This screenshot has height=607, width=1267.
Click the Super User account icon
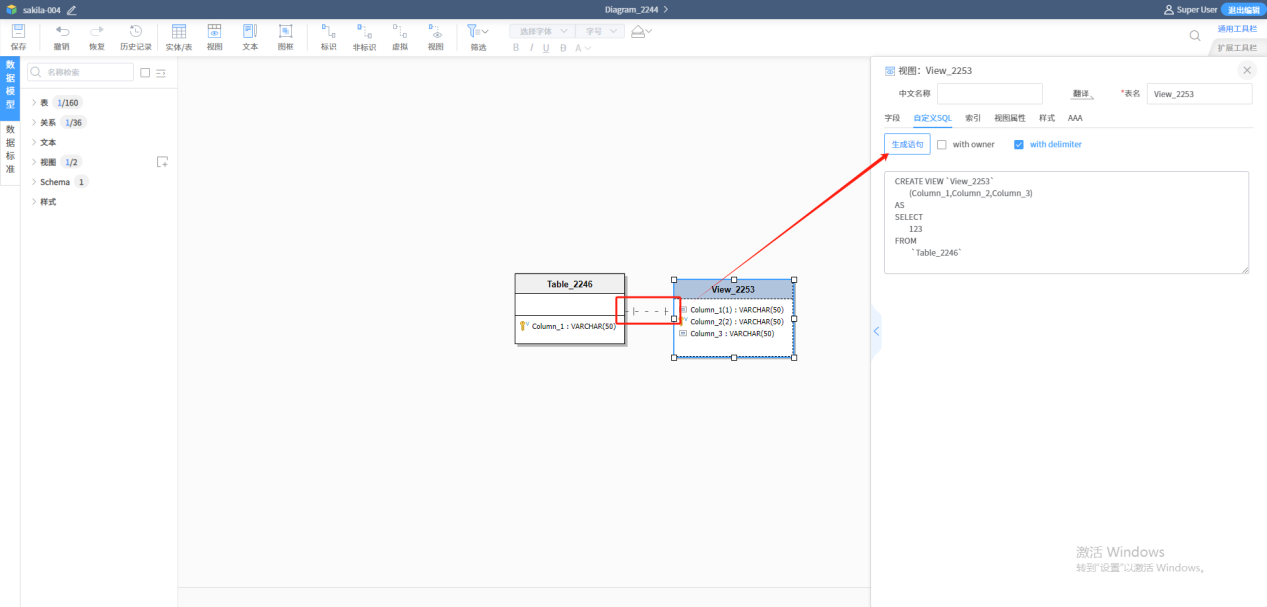coord(1169,9)
